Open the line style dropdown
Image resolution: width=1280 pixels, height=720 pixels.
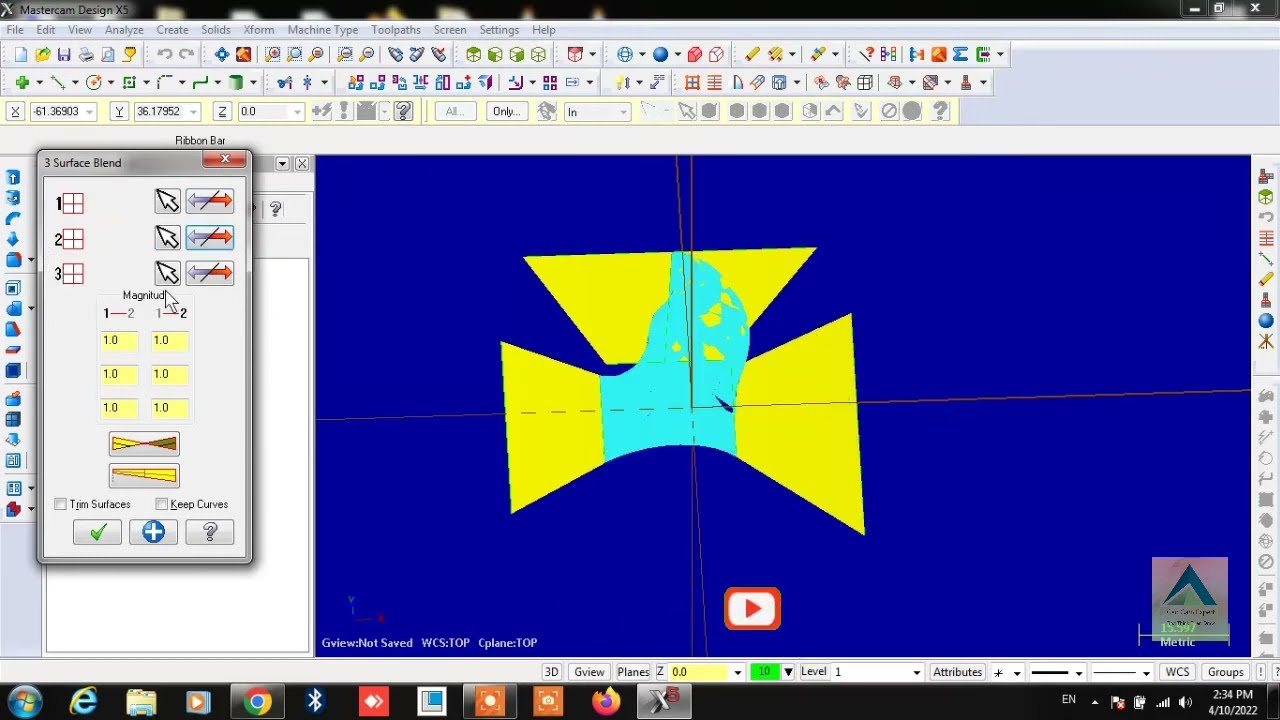point(1079,672)
